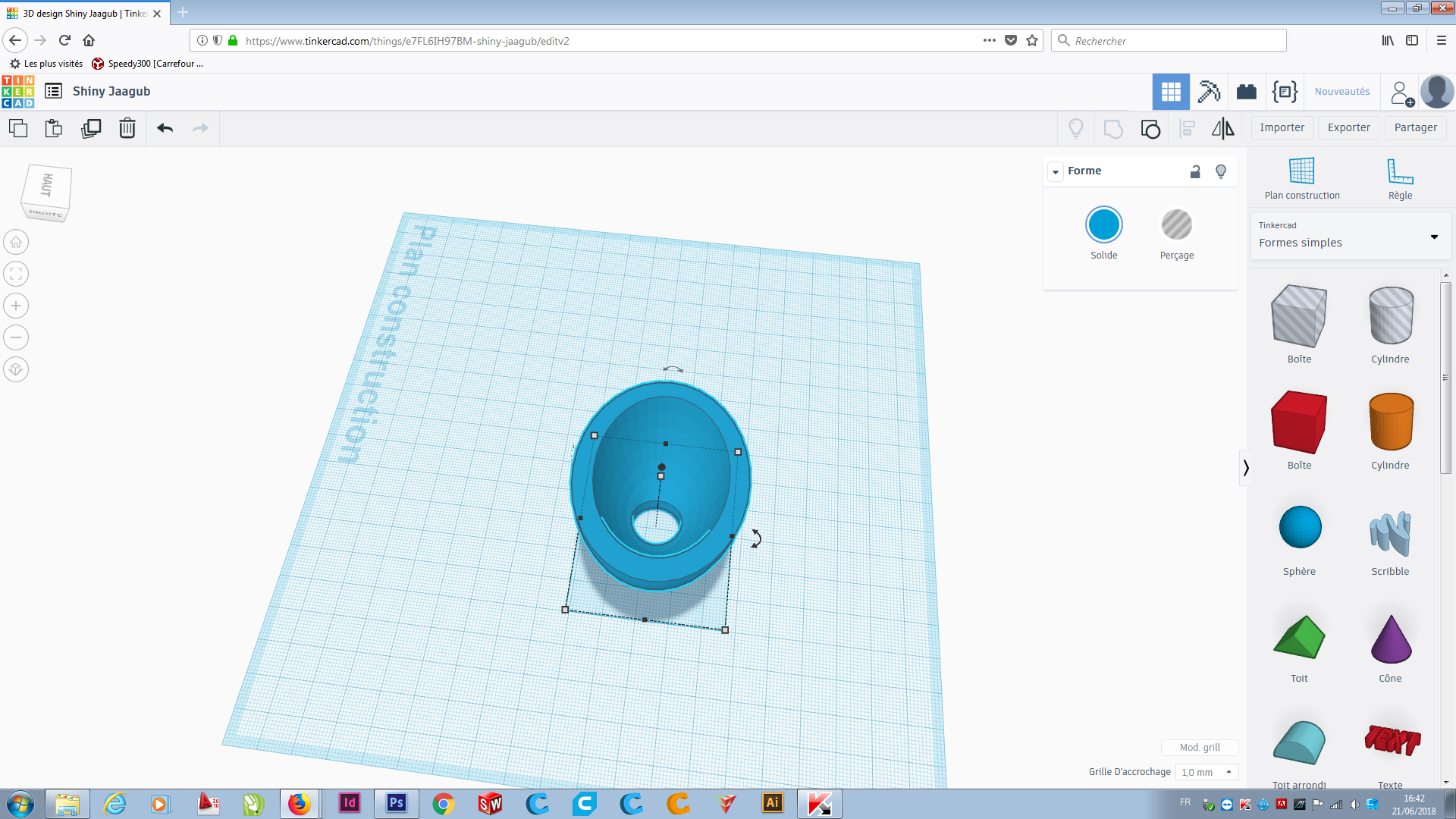1456x819 pixels.
Task: Open the Grille D'accrochage snap dropdown
Action: click(x=1207, y=772)
